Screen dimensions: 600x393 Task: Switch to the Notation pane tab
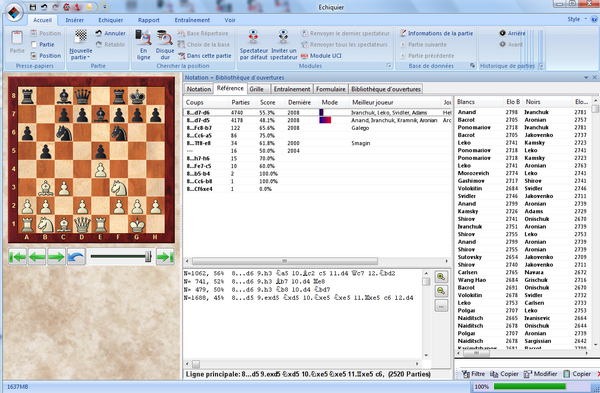(x=199, y=89)
